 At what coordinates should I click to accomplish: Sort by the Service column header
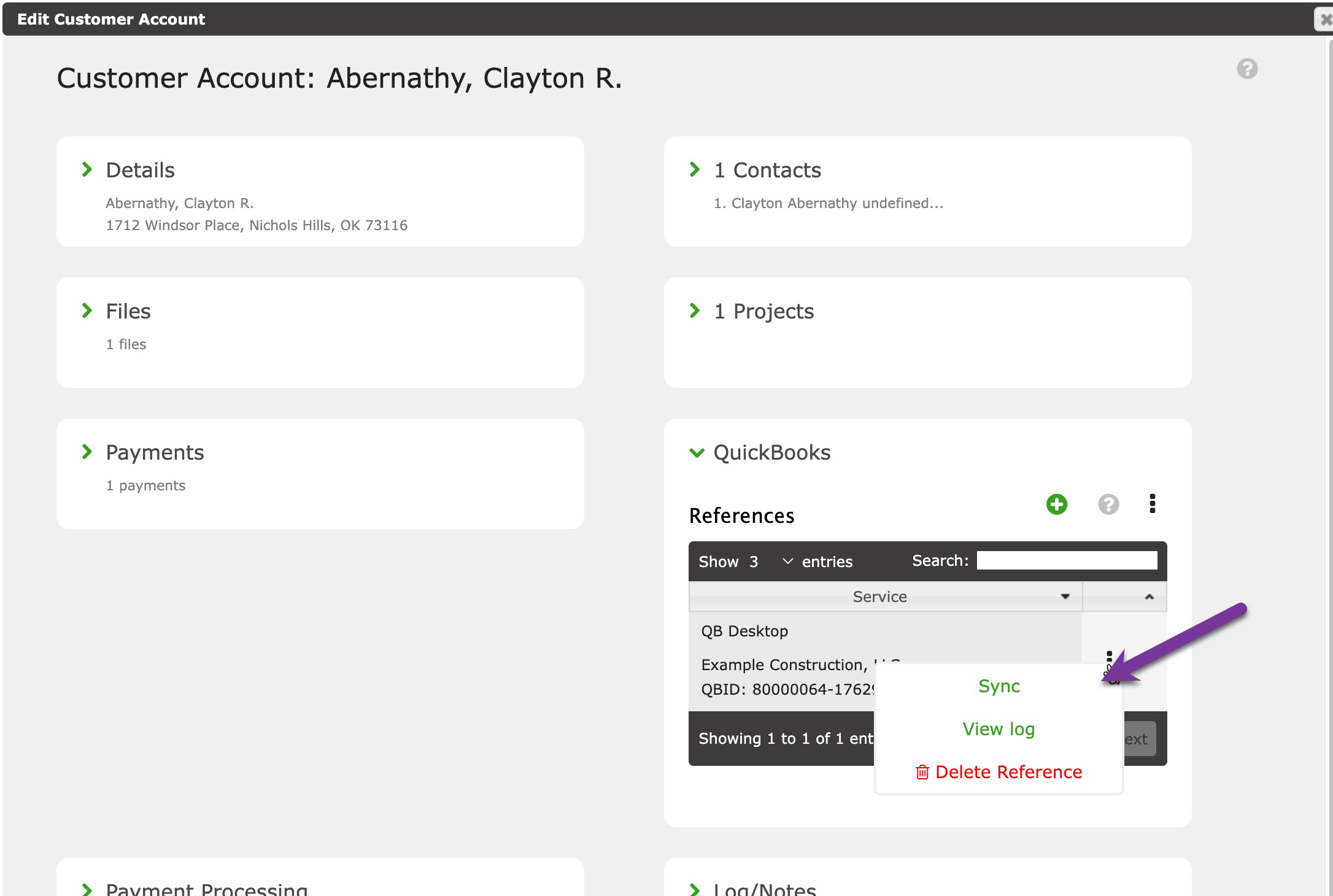tap(879, 597)
